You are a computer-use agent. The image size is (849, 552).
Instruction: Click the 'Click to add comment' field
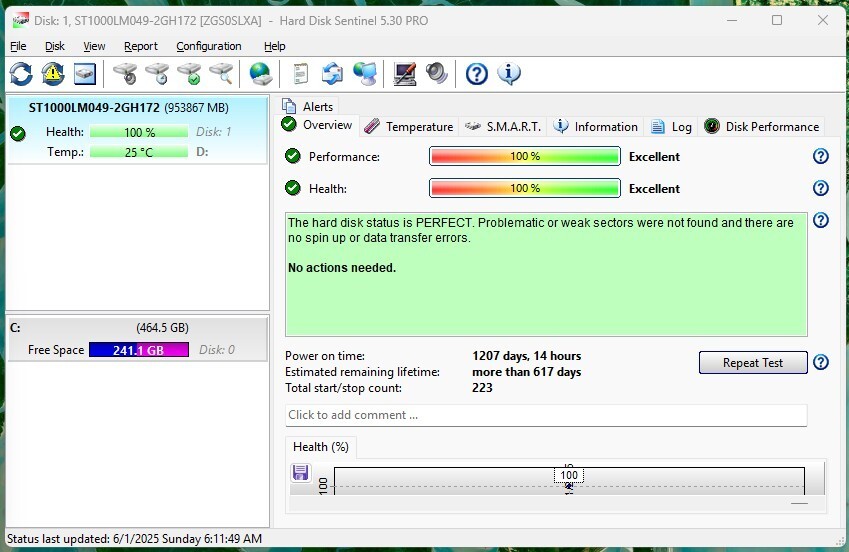546,415
